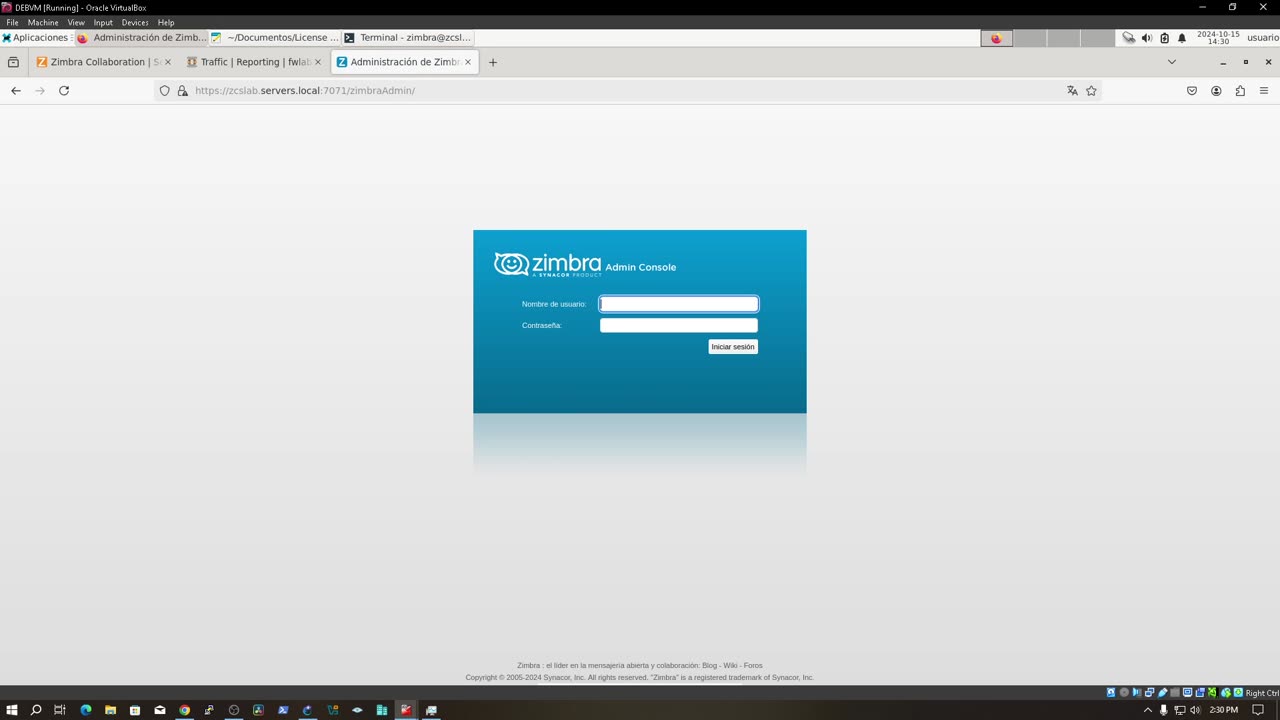Focus the Nombre de usuario input field
Screen dimensions: 1280x720
(x=679, y=304)
